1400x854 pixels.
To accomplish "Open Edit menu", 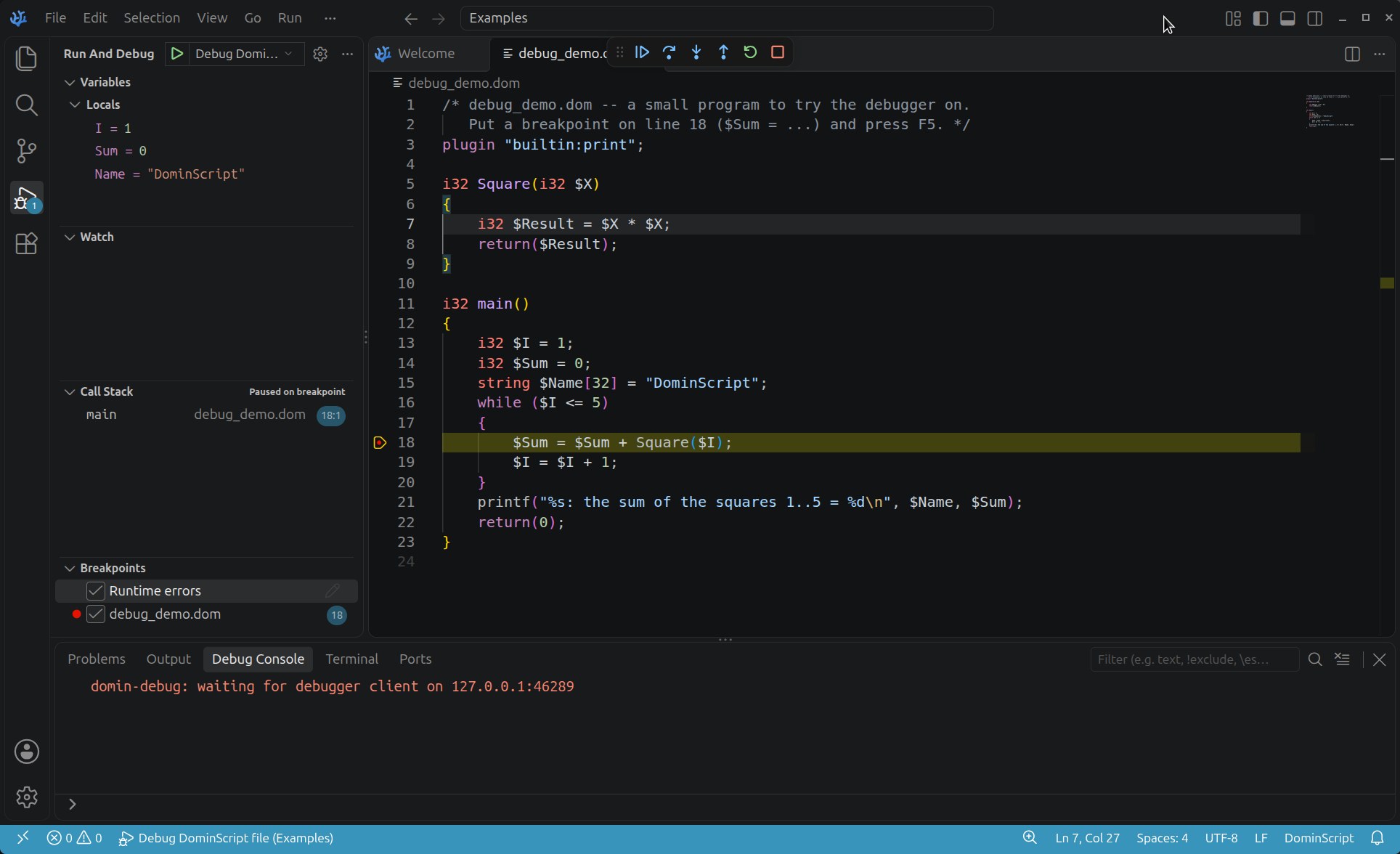I will pos(95,18).
